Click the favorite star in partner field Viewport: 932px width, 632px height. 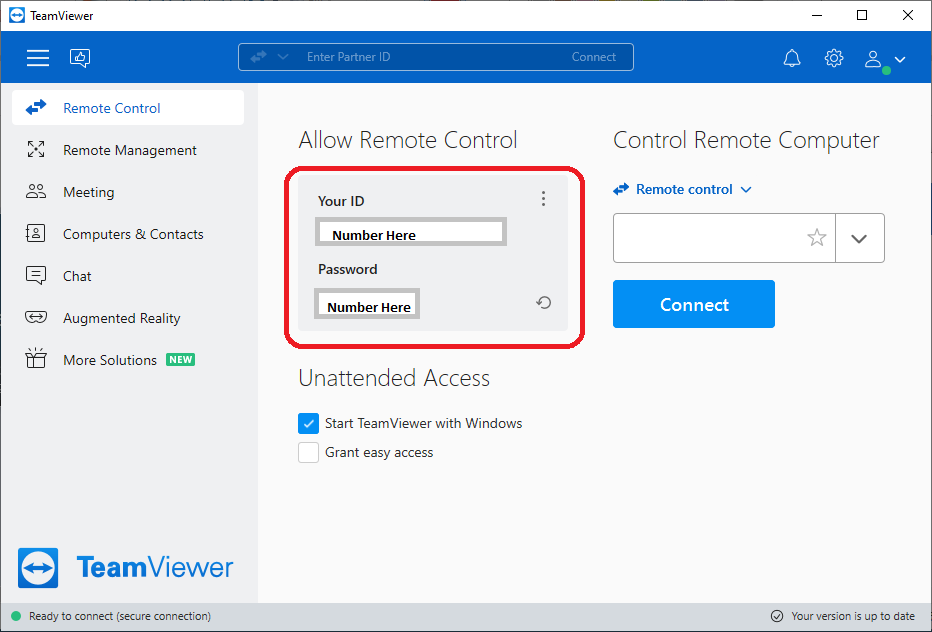click(x=817, y=238)
